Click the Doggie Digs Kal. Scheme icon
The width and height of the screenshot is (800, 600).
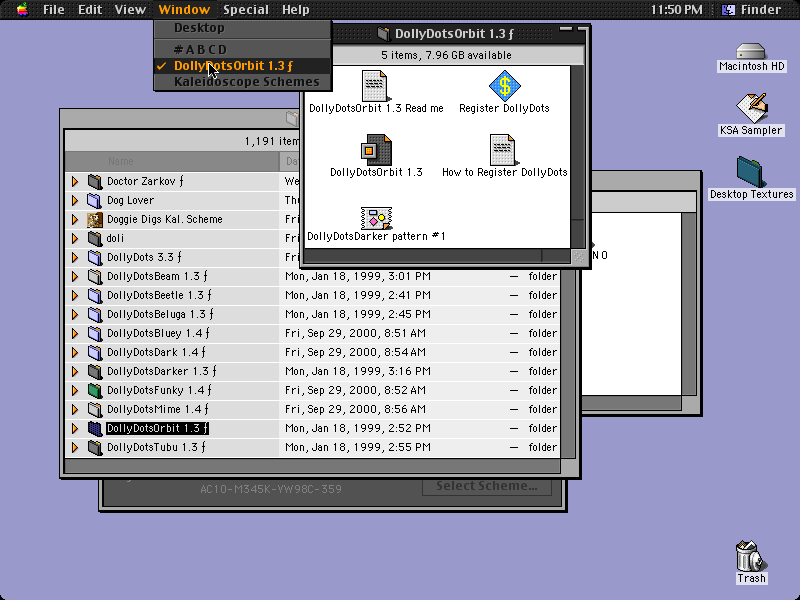pos(95,219)
